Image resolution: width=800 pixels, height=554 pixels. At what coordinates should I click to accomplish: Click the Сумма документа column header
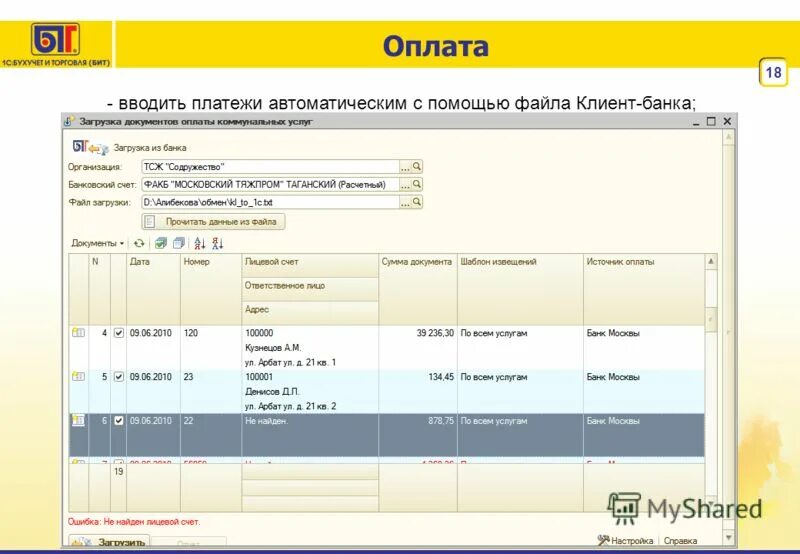418,289
